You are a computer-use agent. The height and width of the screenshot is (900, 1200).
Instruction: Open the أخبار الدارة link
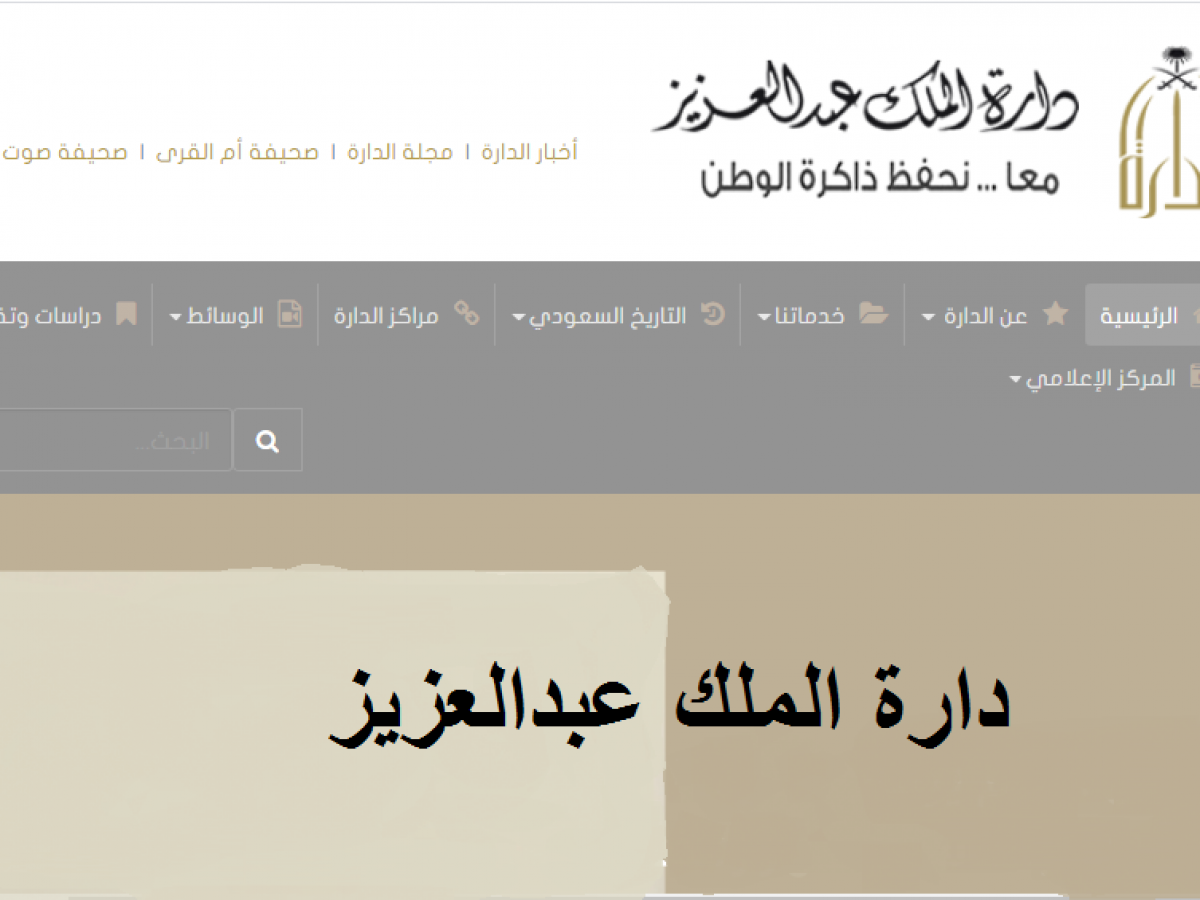(529, 153)
